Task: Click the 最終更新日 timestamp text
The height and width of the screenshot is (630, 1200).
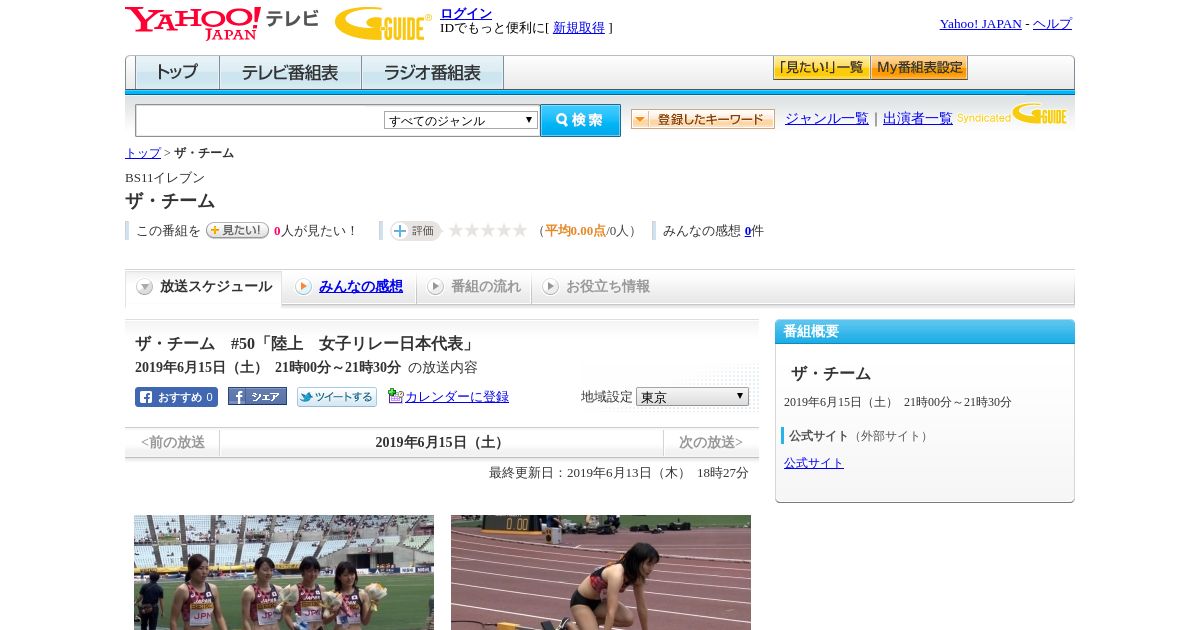Action: (619, 473)
